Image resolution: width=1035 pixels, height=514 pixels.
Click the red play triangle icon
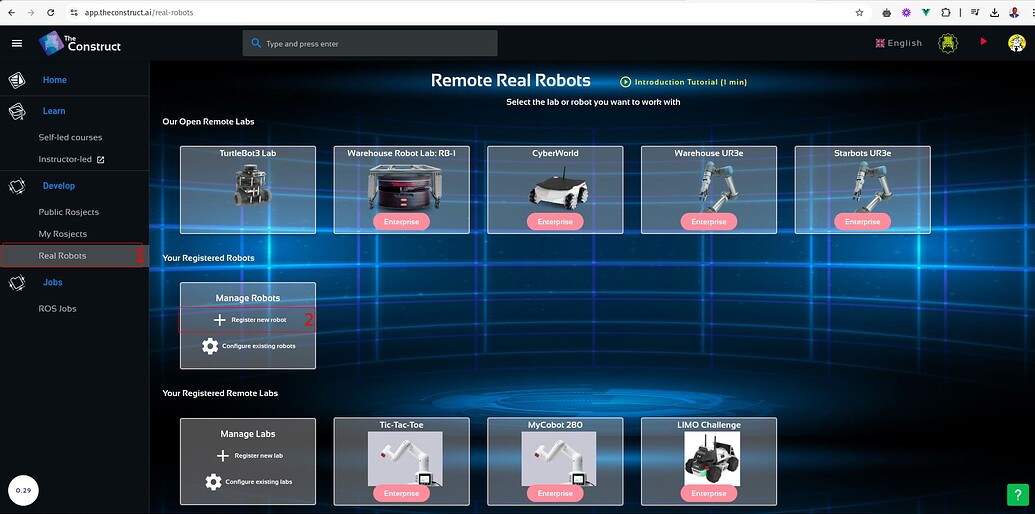click(x=984, y=42)
